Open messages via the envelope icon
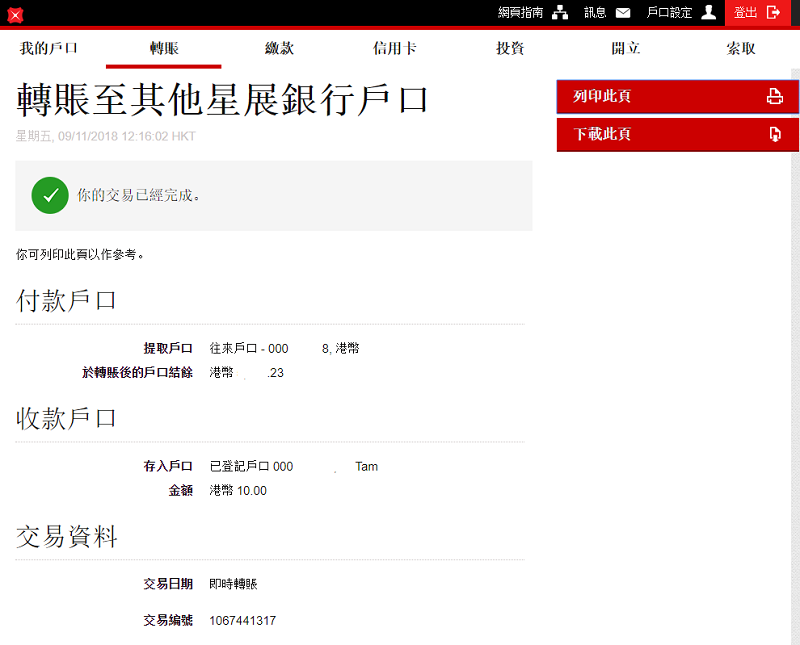Viewport: 800px width, 645px height. coord(623,13)
